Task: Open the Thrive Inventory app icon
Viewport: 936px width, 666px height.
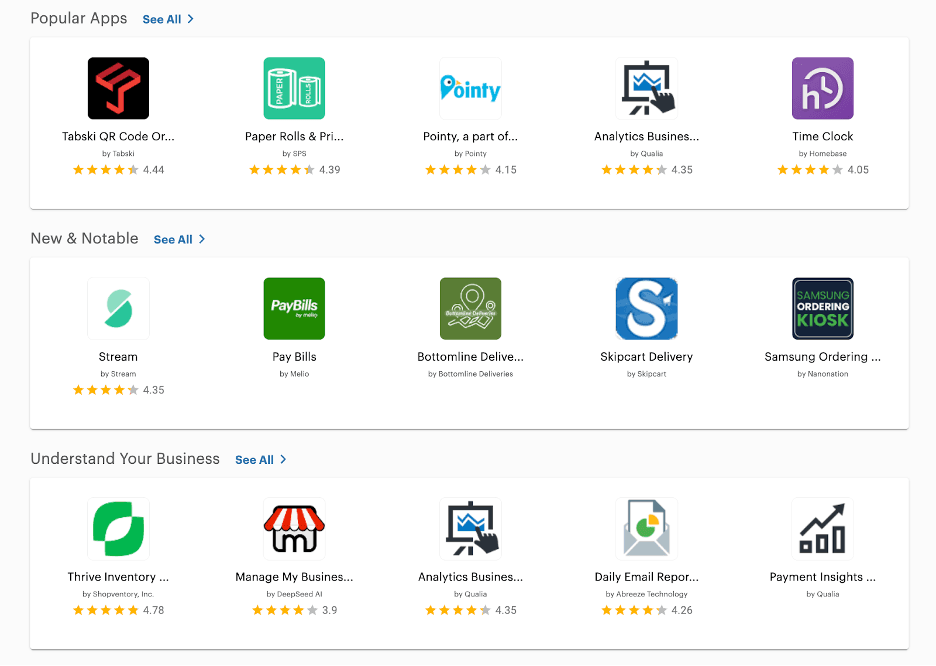Action: [118, 528]
